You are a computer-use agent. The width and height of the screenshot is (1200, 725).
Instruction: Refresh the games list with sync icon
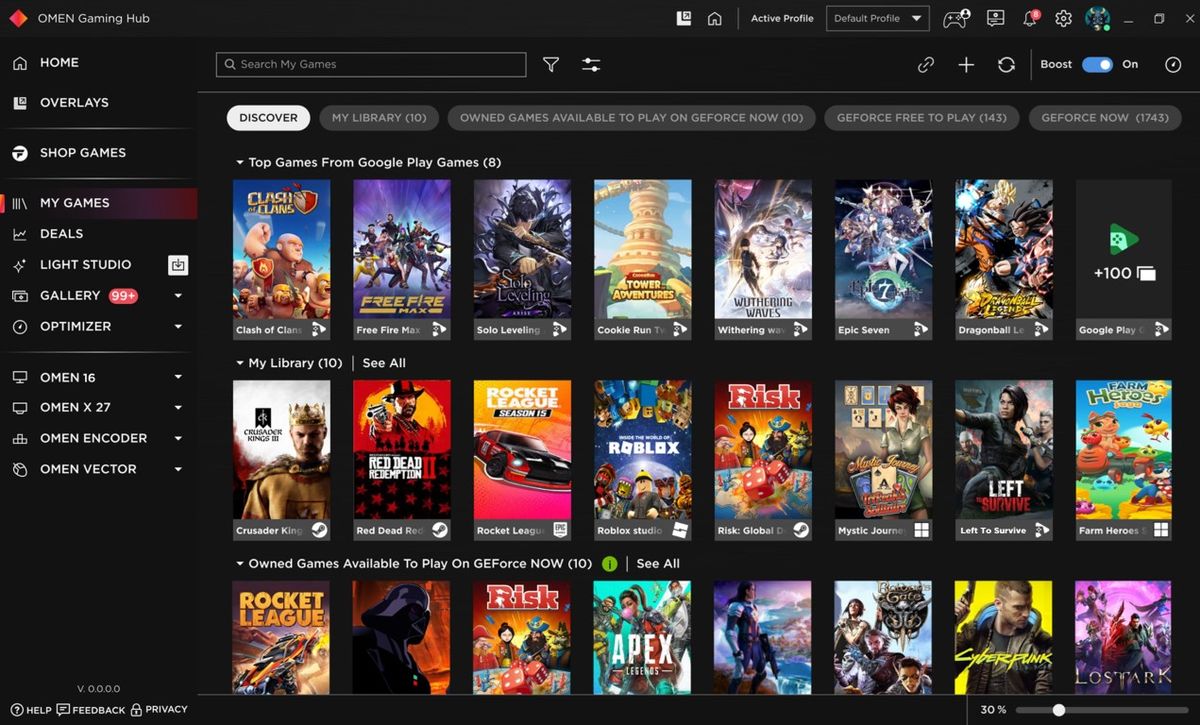coord(1007,64)
